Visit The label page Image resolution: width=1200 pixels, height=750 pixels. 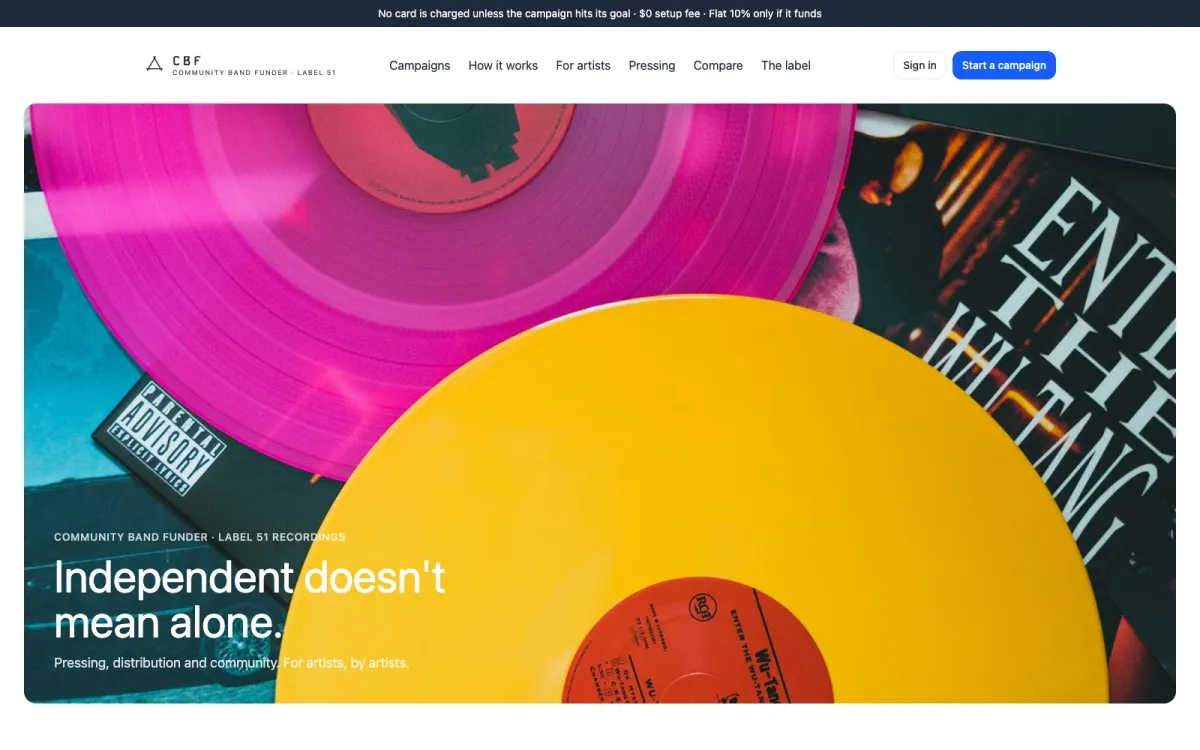click(786, 66)
